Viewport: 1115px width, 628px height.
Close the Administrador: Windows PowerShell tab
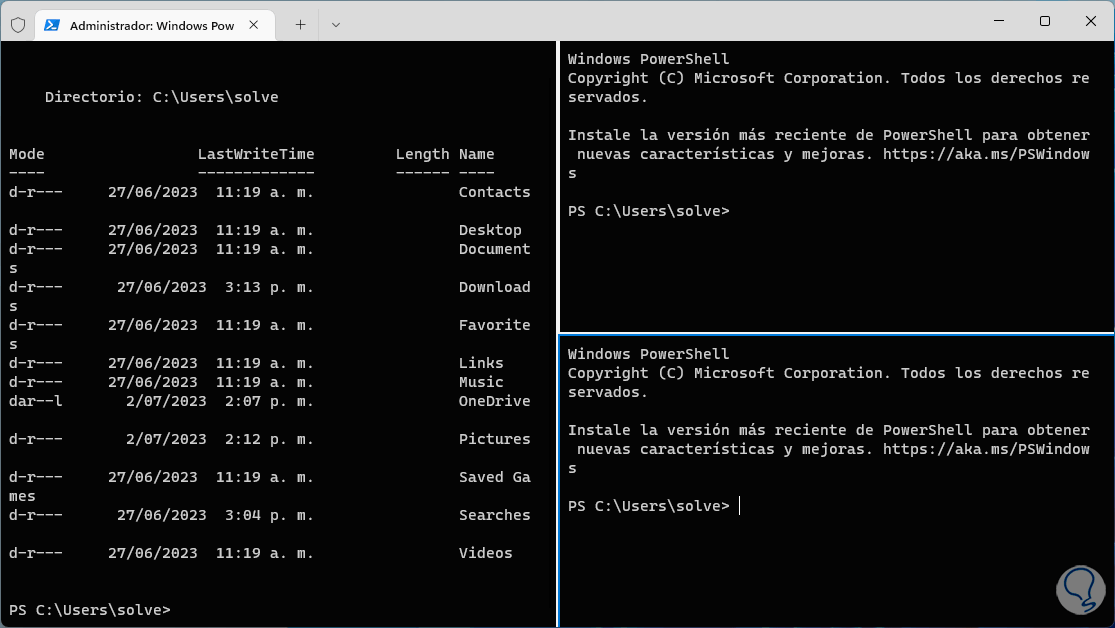257,25
